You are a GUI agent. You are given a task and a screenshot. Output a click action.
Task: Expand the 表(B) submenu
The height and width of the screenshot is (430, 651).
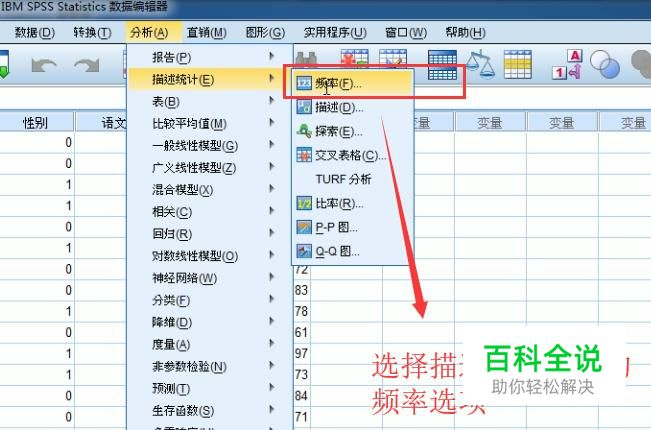(209, 101)
